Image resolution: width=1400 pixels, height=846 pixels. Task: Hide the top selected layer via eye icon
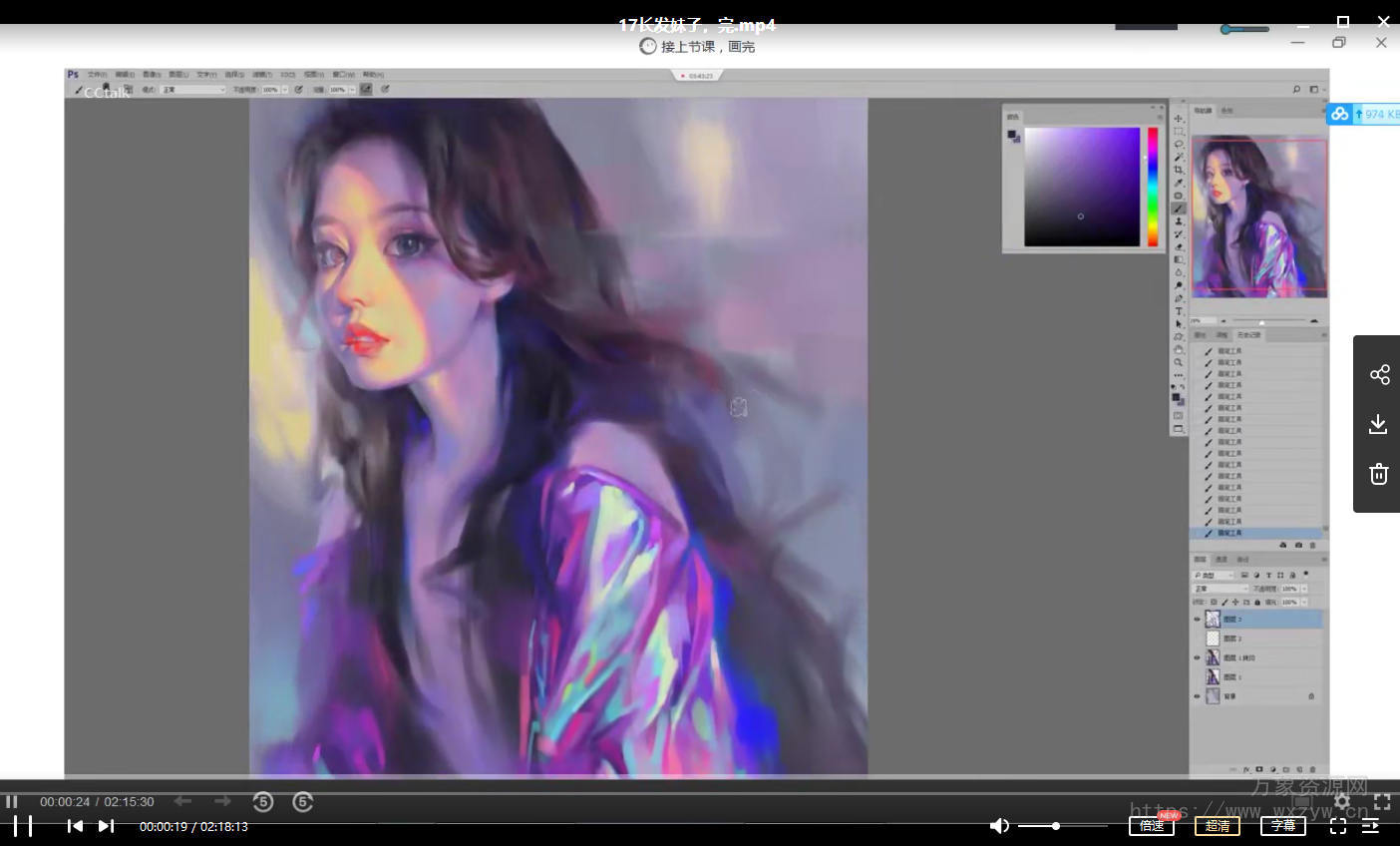[x=1198, y=620]
